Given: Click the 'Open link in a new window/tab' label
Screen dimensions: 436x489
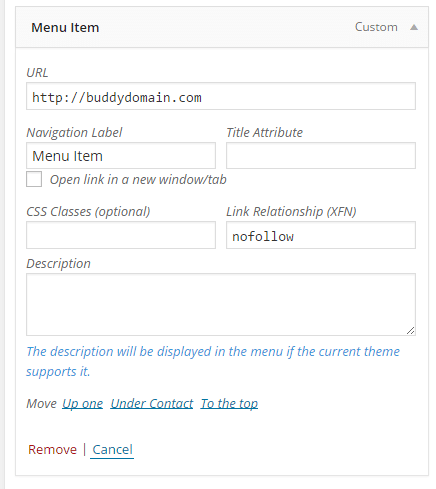Looking at the screenshot, I should pos(138,180).
